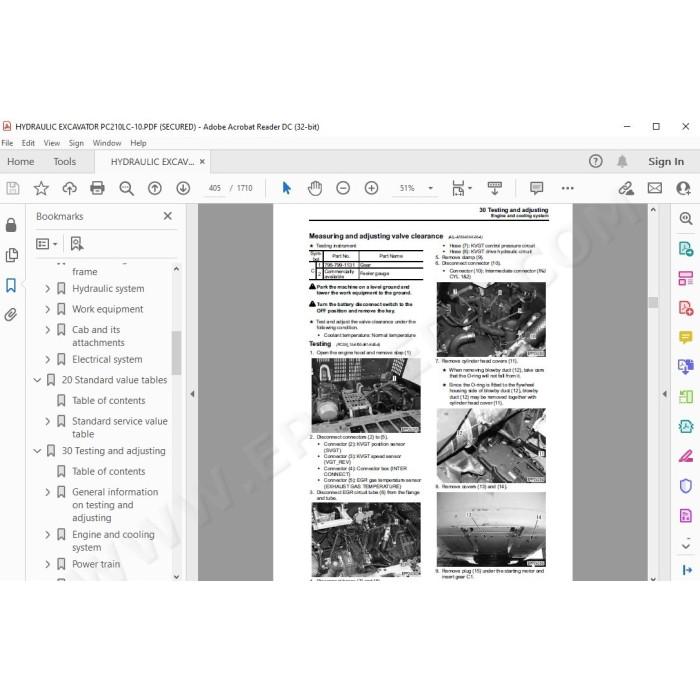Open the Edit menu
This screenshot has width=700, height=700.
(28, 143)
